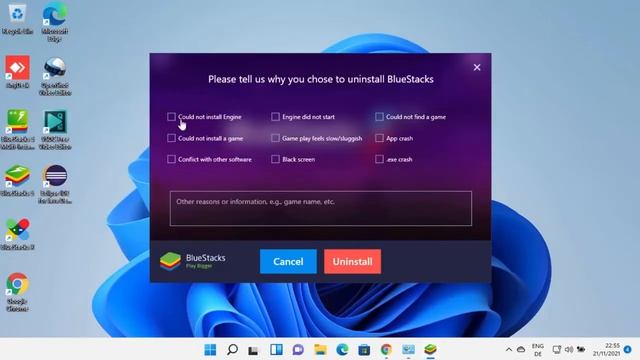640x360 pixels.
Task: Click the BlueStacks logo in dialog footer
Action: (171, 261)
